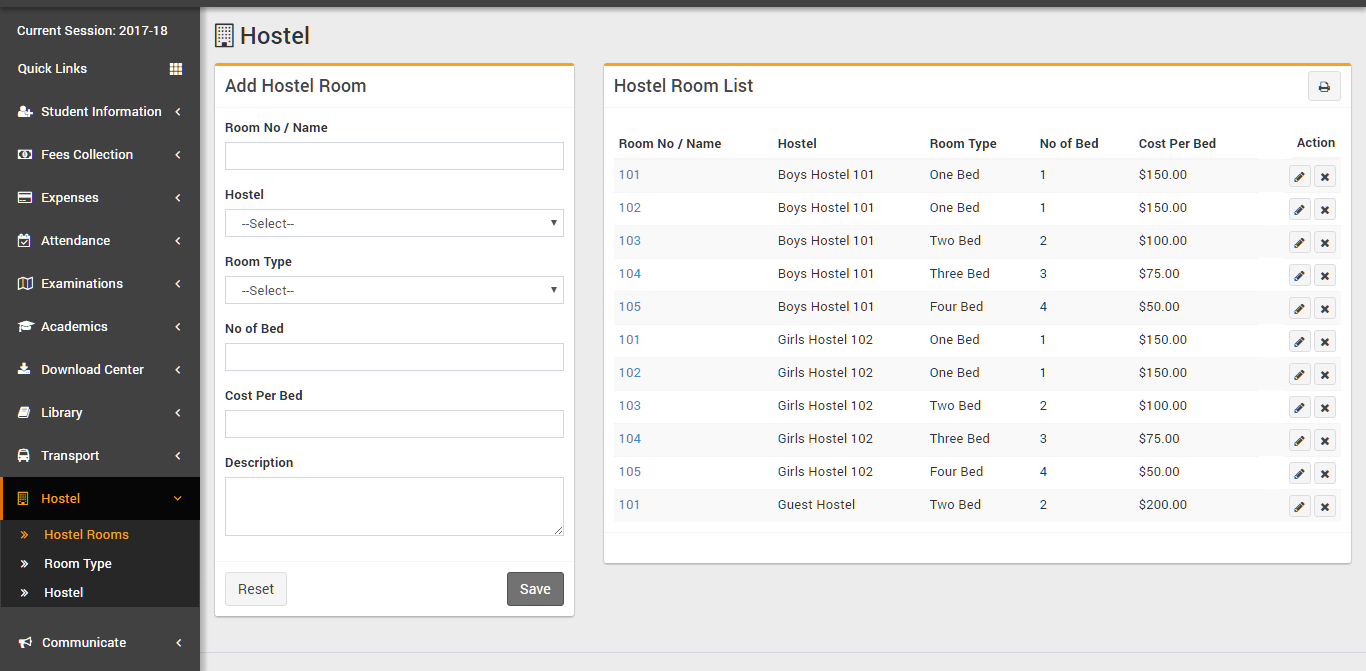Open the Room Type submenu item
Viewport: 1366px width, 671px height.
coord(78,564)
